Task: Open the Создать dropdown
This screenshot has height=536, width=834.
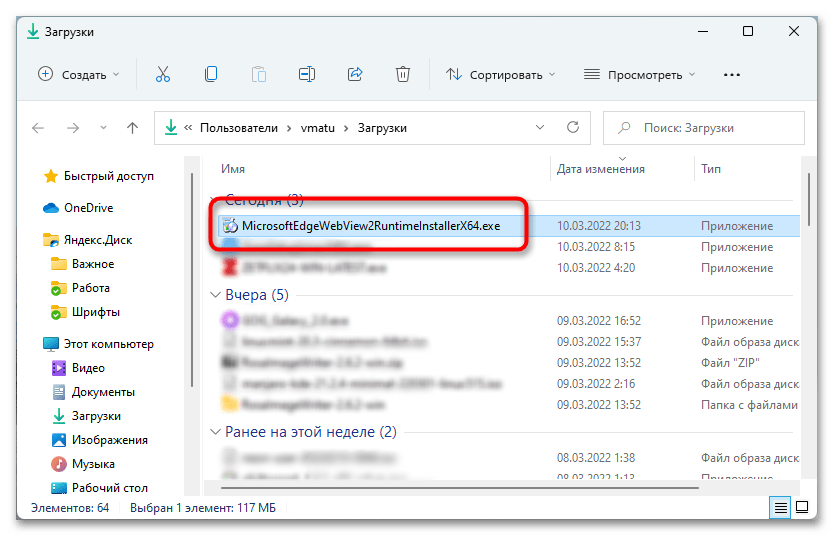Action: [x=78, y=74]
